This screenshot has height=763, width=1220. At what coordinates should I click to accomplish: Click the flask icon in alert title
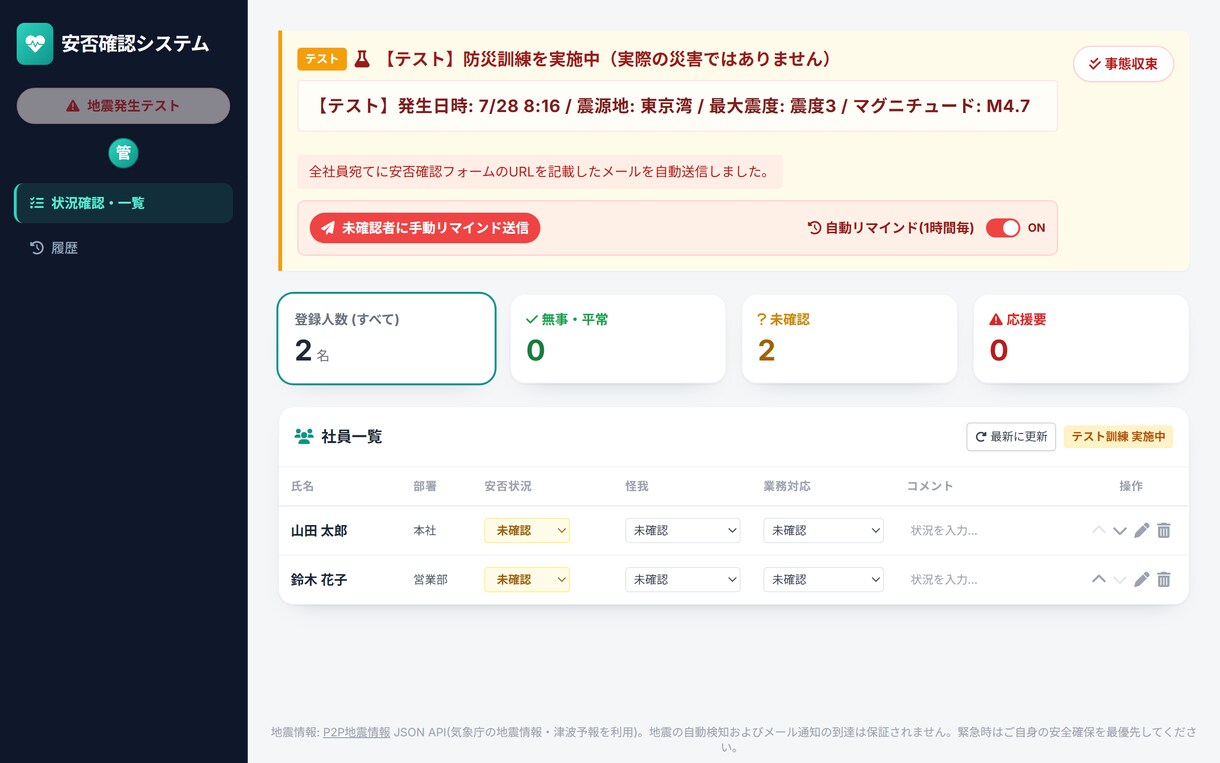pyautogui.click(x=362, y=59)
